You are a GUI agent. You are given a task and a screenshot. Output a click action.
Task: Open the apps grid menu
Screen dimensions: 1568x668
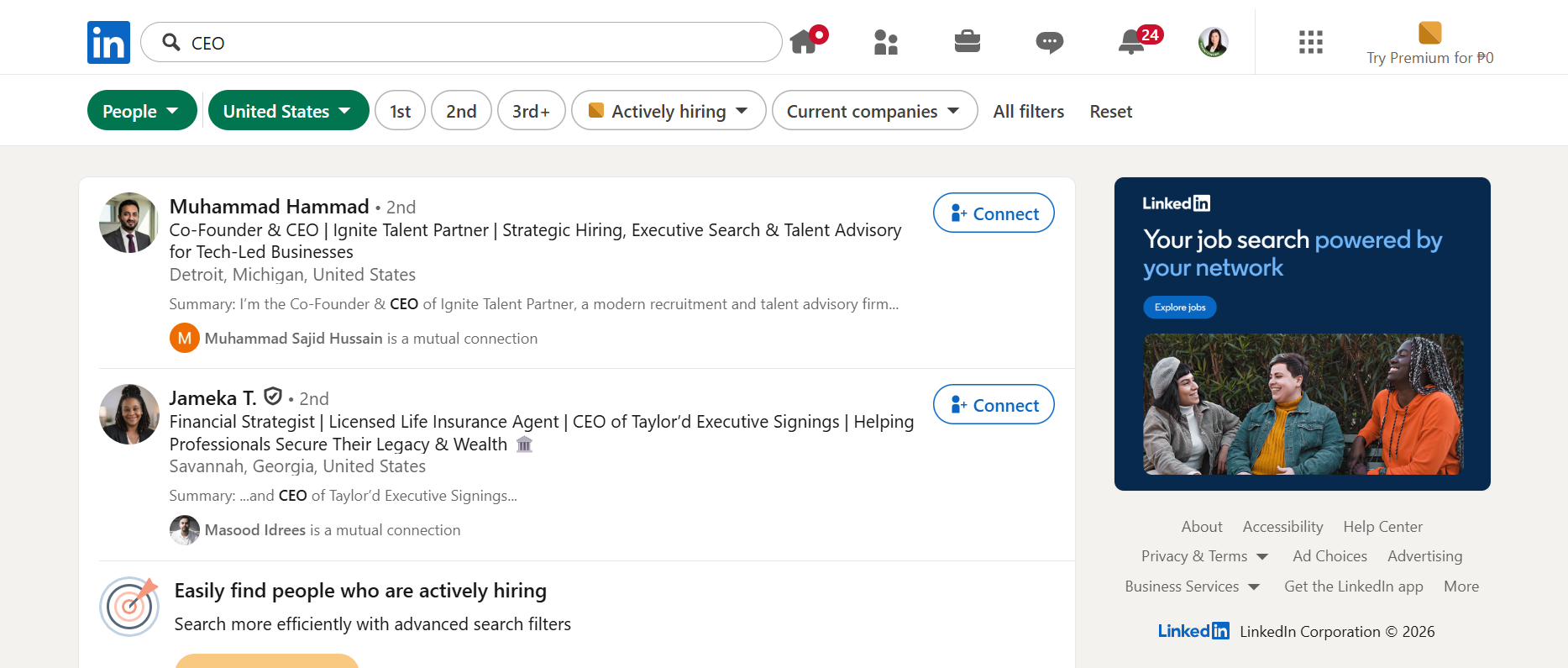tap(1310, 42)
